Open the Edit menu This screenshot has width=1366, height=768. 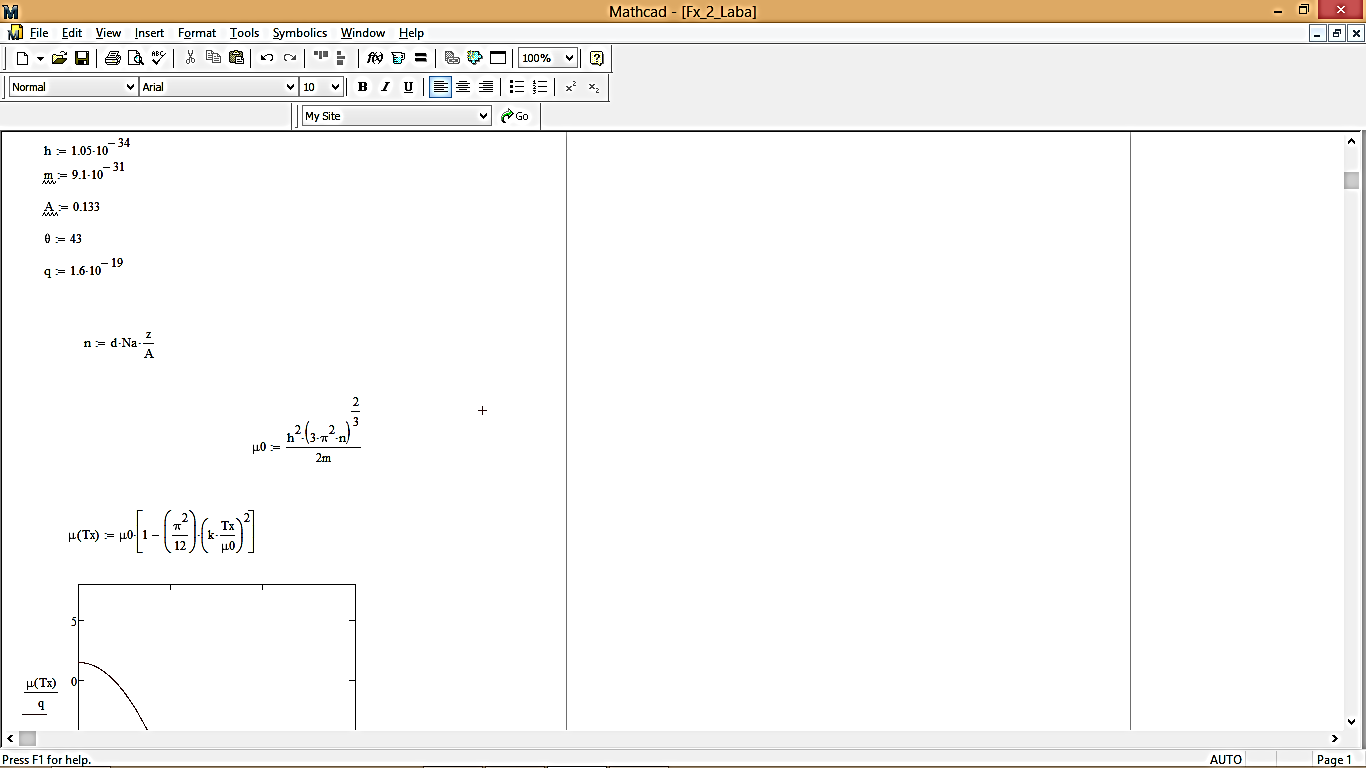[x=72, y=33]
